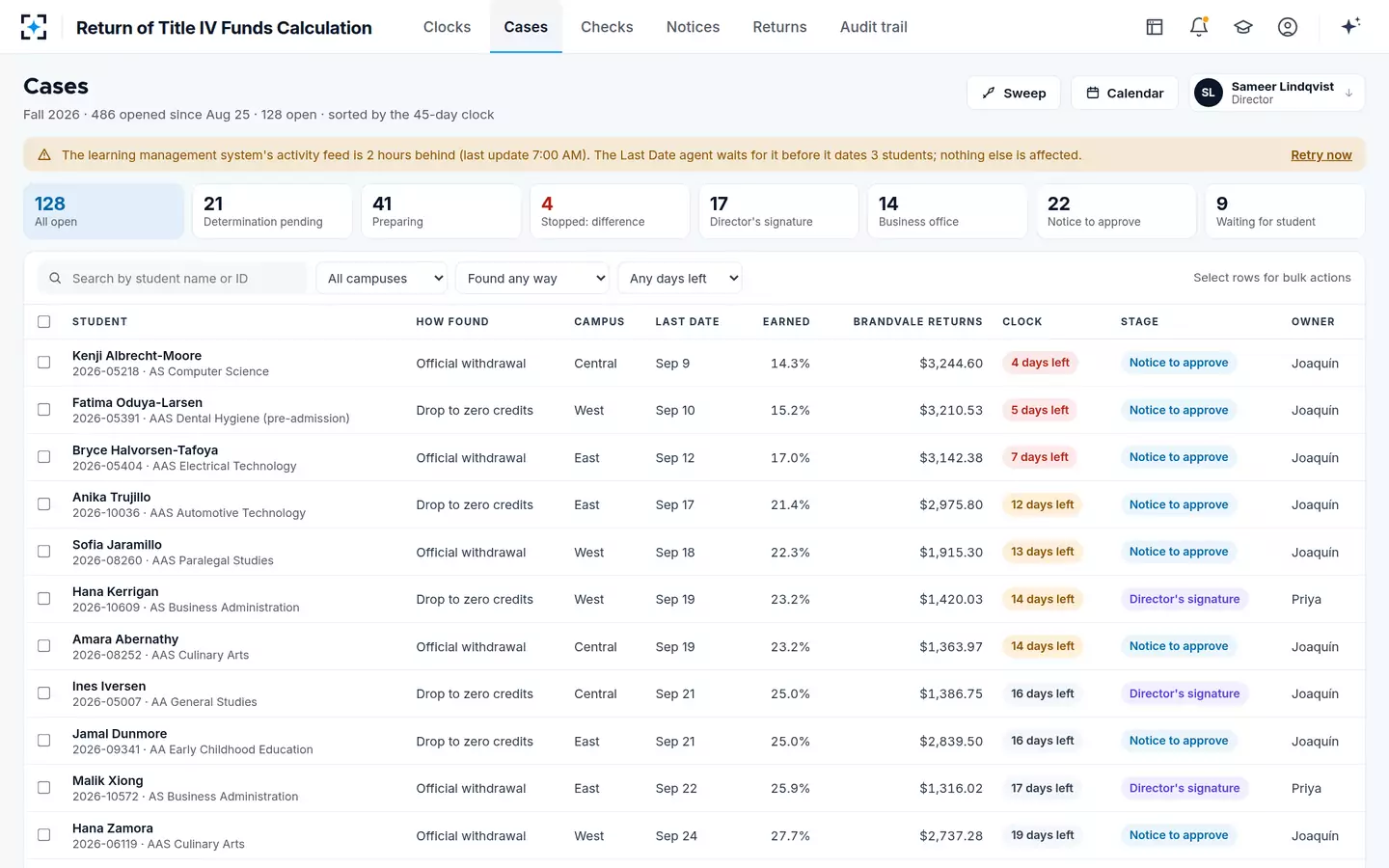Click Sofia Jaramillo's Notice to approve stage
Viewport: 1389px width, 868px height.
(x=1179, y=552)
